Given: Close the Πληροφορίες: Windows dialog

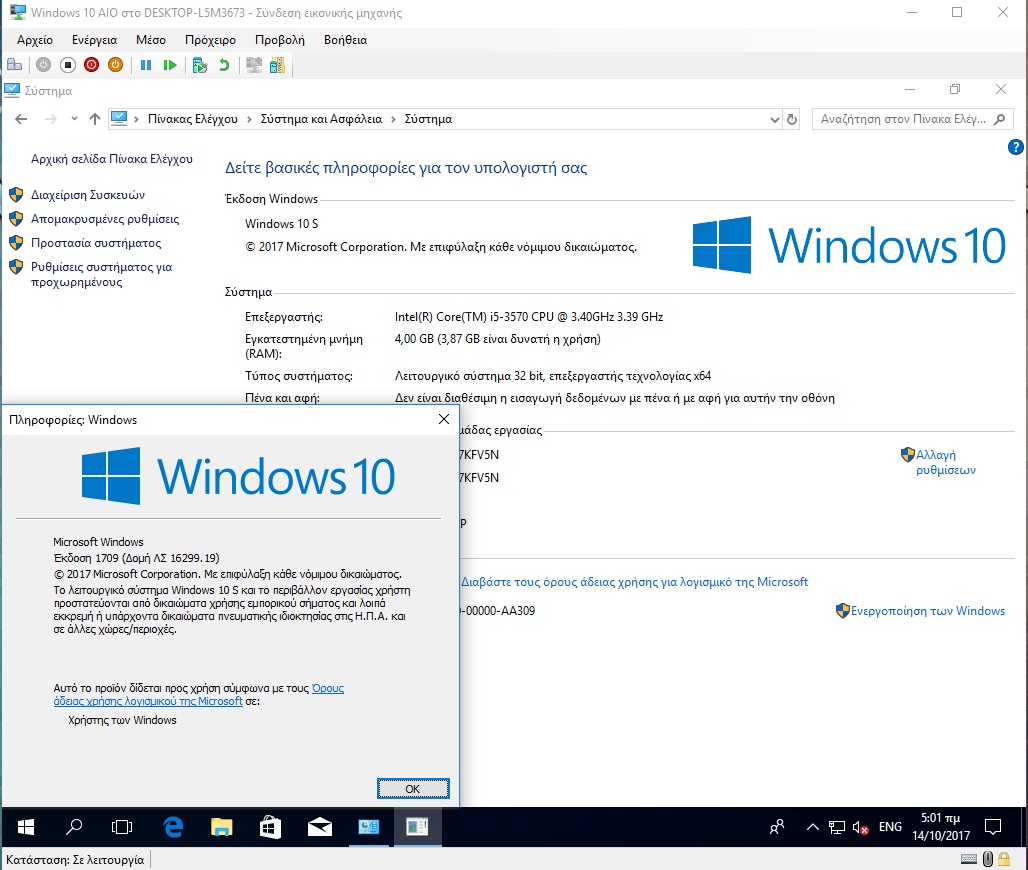Looking at the screenshot, I should 444,420.
